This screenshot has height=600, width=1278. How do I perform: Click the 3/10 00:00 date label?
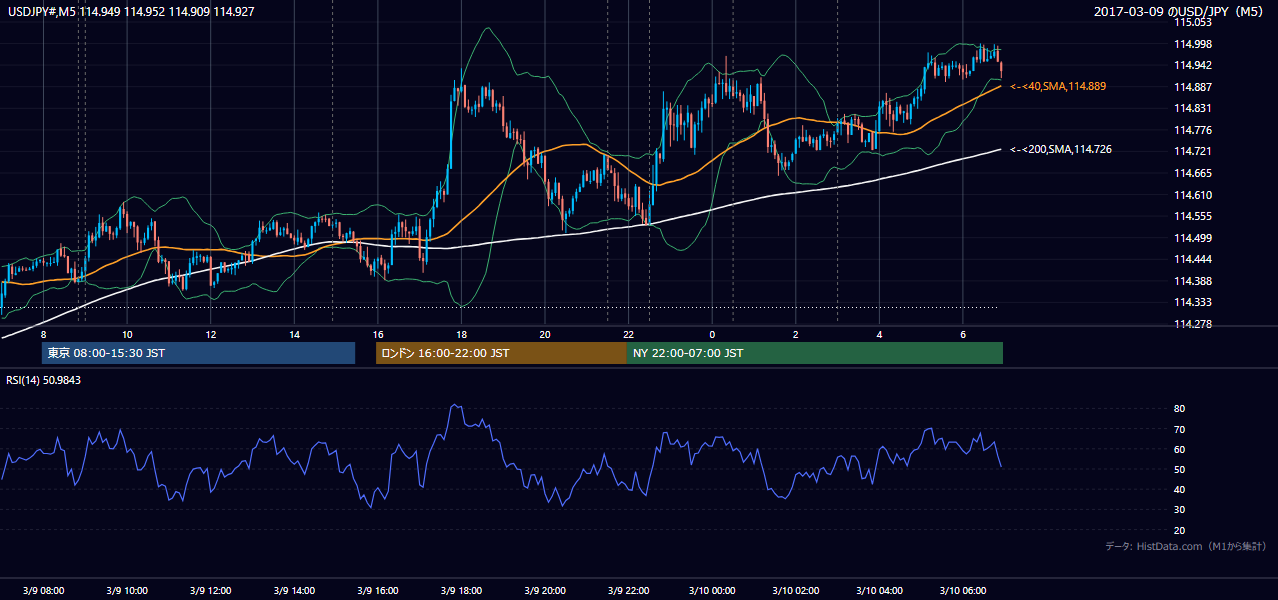(x=711, y=590)
